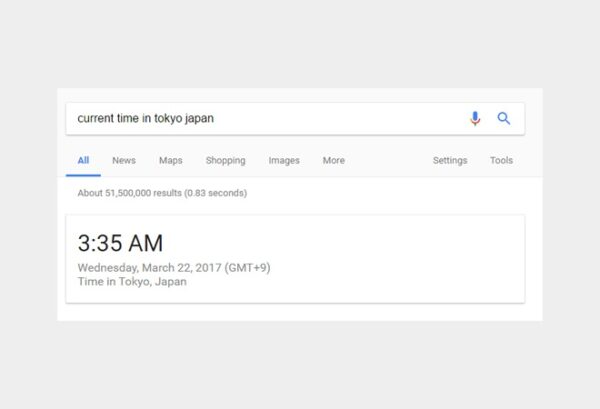The image size is (600, 409).
Task: Switch to the News tab
Action: coord(124,161)
